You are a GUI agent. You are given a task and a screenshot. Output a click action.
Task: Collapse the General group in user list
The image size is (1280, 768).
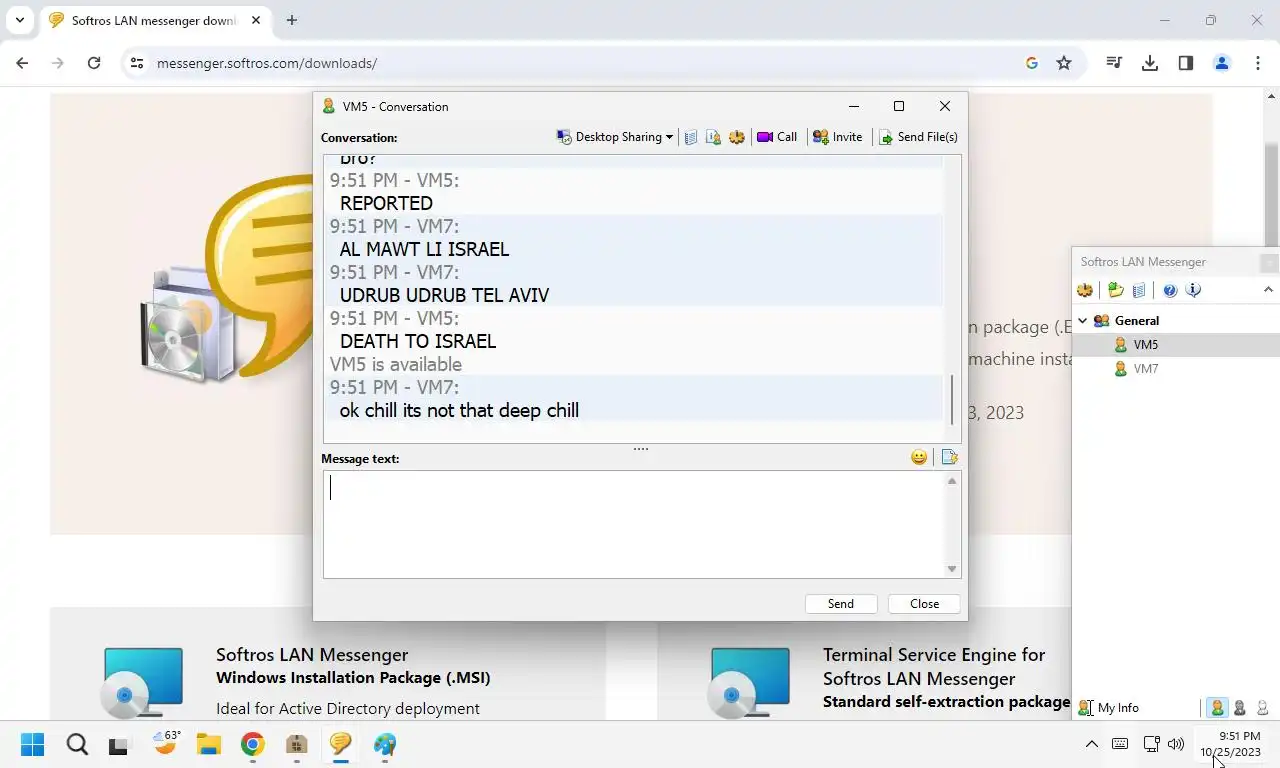tap(1082, 321)
